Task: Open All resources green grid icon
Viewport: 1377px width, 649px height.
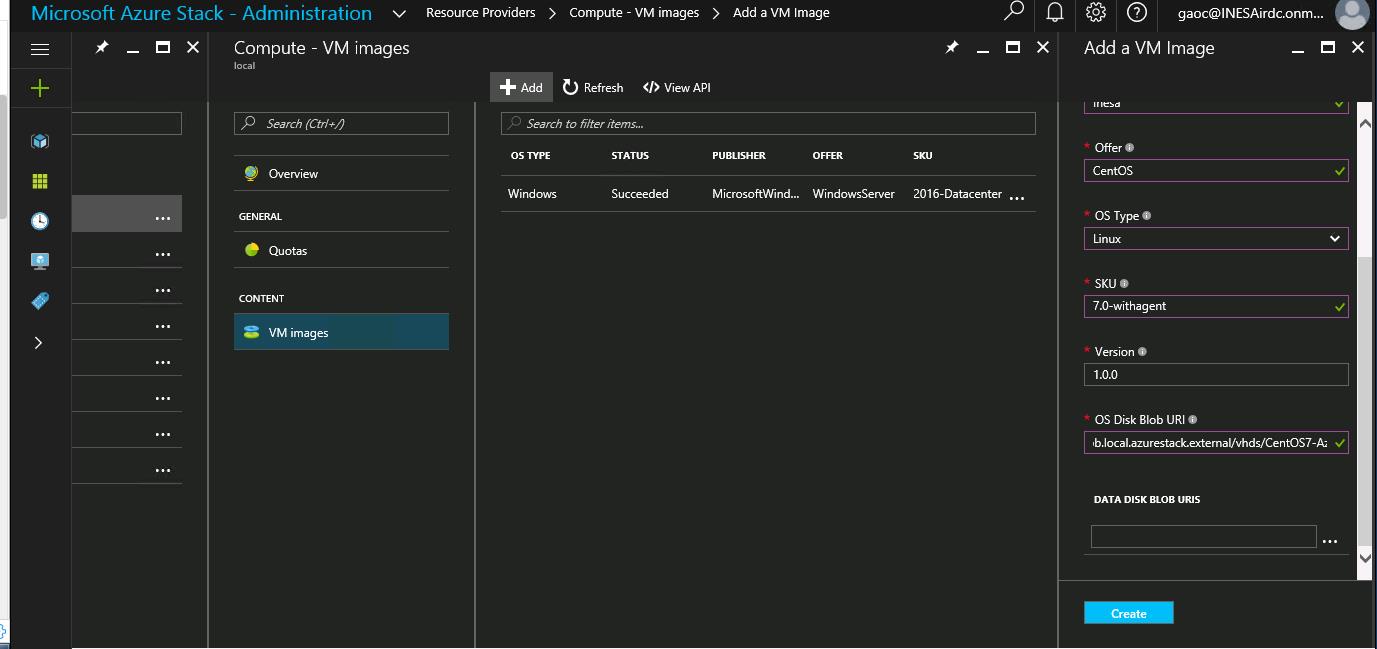Action: [40, 181]
